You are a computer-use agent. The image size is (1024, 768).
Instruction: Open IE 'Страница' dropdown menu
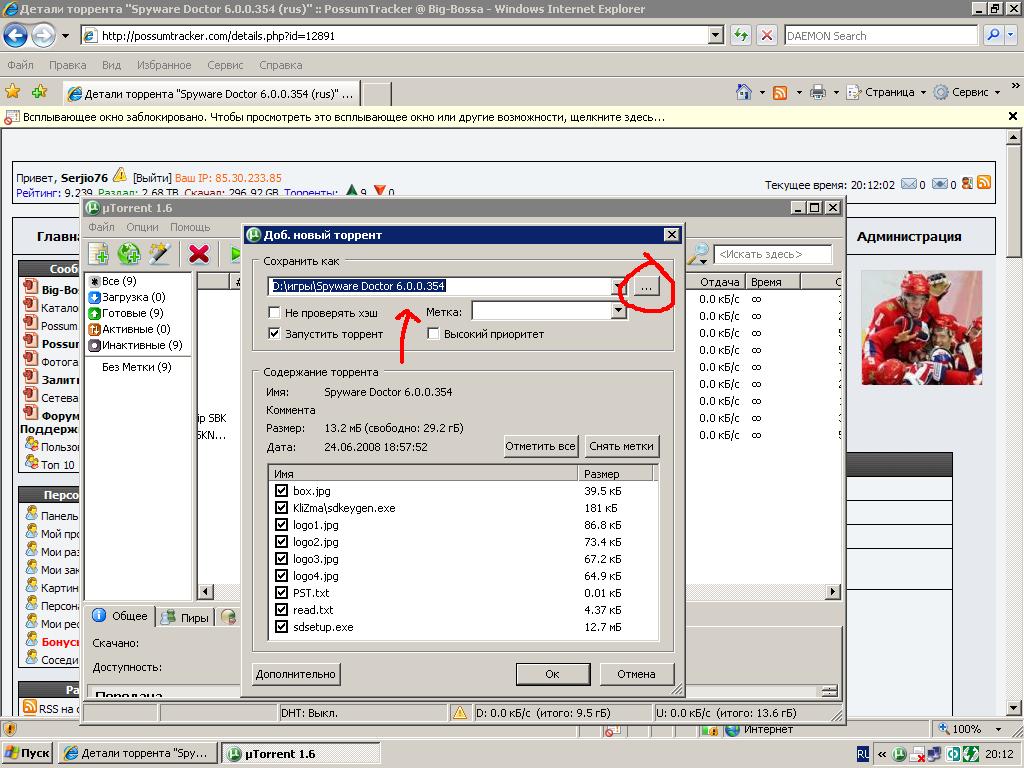click(x=887, y=92)
